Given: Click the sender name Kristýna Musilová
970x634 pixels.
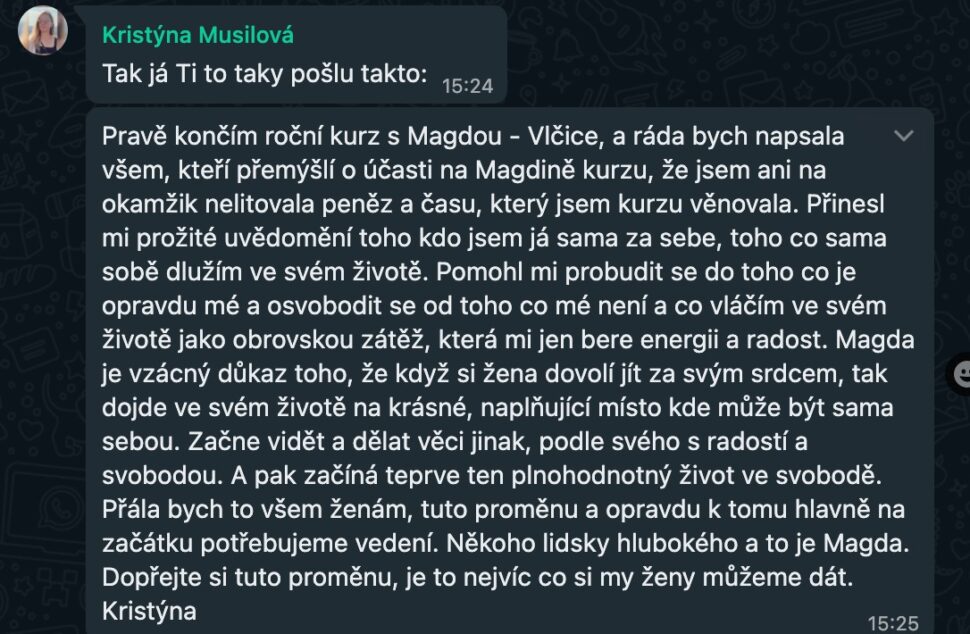Looking at the screenshot, I should 197,35.
